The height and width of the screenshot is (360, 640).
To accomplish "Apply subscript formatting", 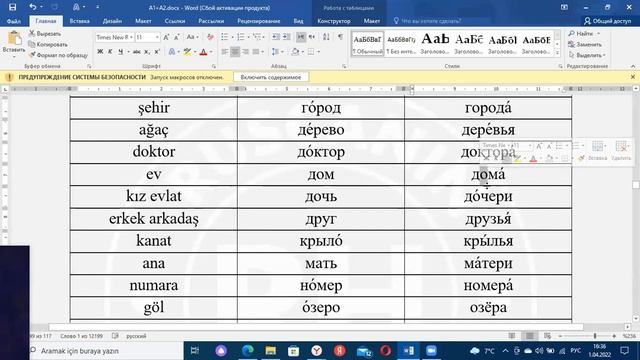I will tap(147, 52).
